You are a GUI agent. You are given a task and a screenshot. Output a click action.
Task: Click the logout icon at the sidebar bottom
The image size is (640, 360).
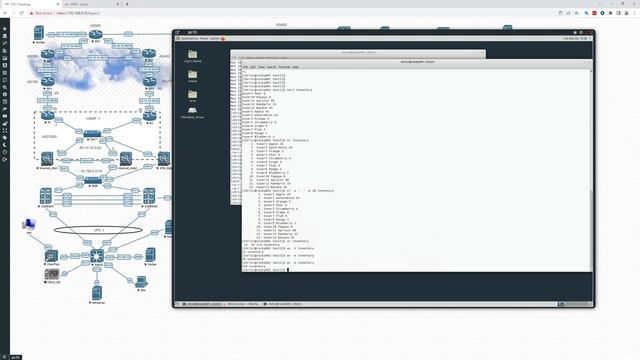(x=4, y=160)
